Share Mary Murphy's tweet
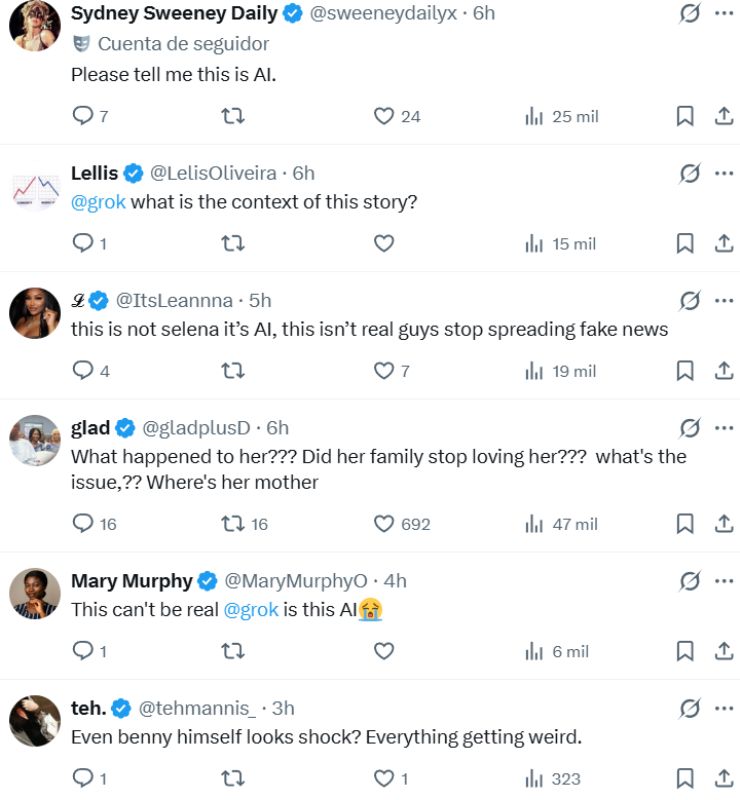 click(x=722, y=651)
